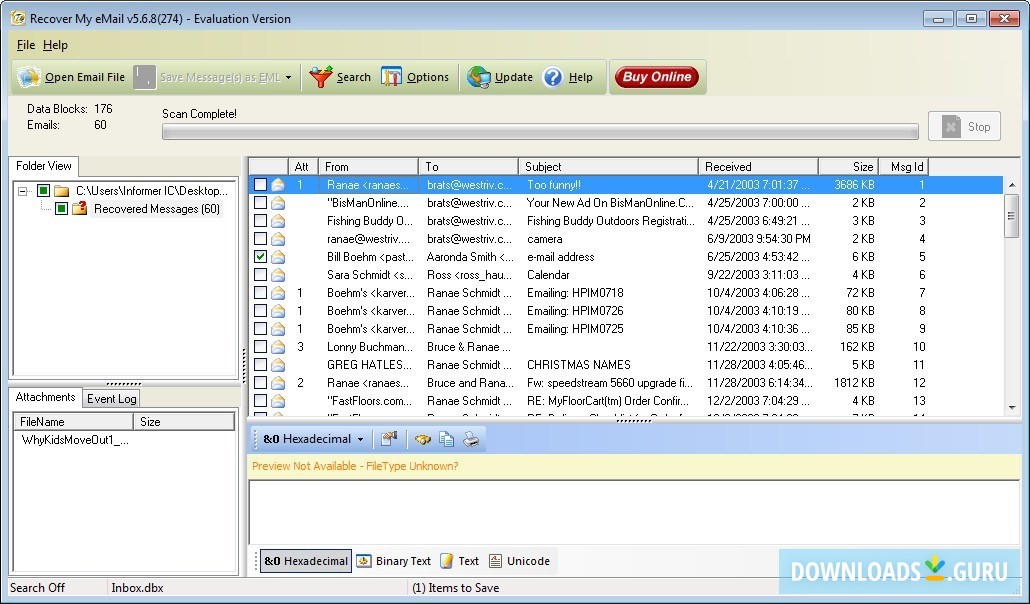The width and height of the screenshot is (1030, 604).
Task: Collapse the C:\Users\Informer folder tree node
Action: pos(25,191)
